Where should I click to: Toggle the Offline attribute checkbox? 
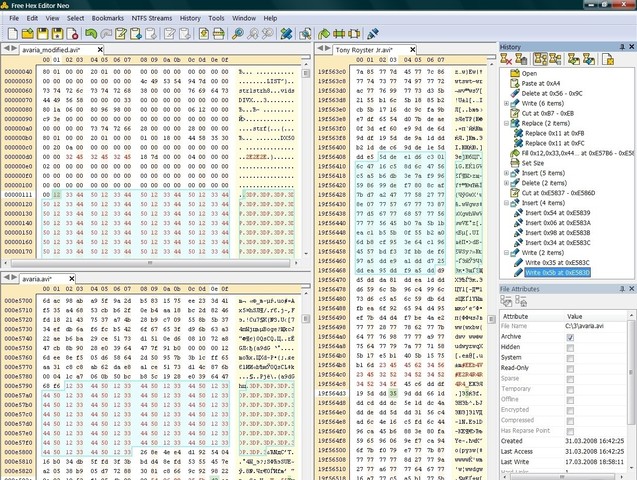pos(570,400)
